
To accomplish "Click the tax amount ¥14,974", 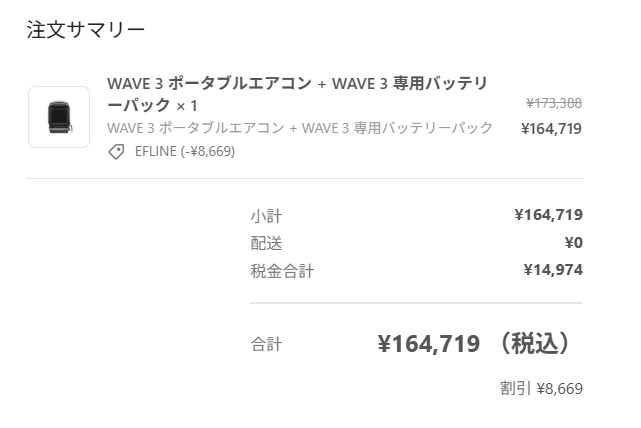I will point(553,270).
